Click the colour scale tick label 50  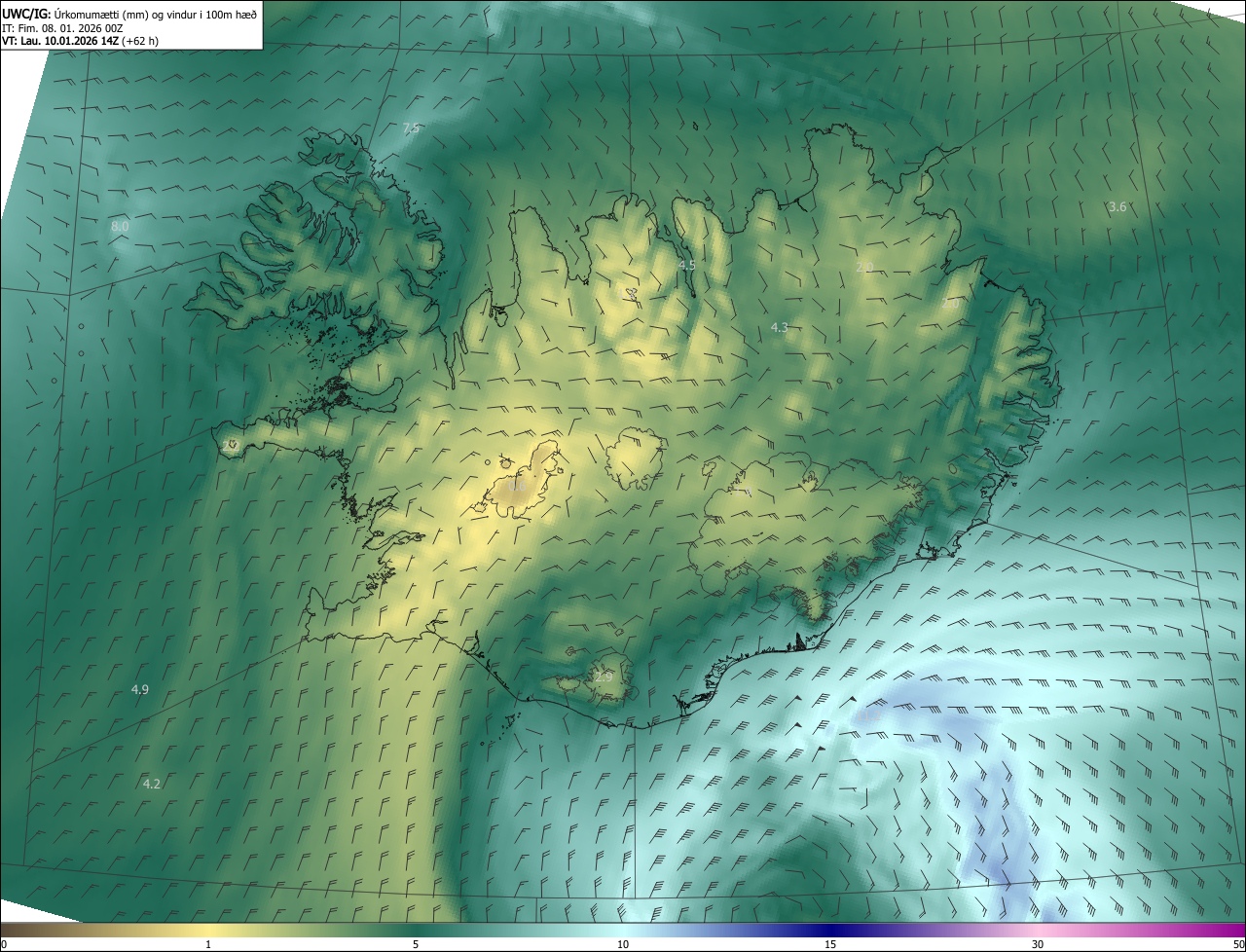click(1238, 944)
